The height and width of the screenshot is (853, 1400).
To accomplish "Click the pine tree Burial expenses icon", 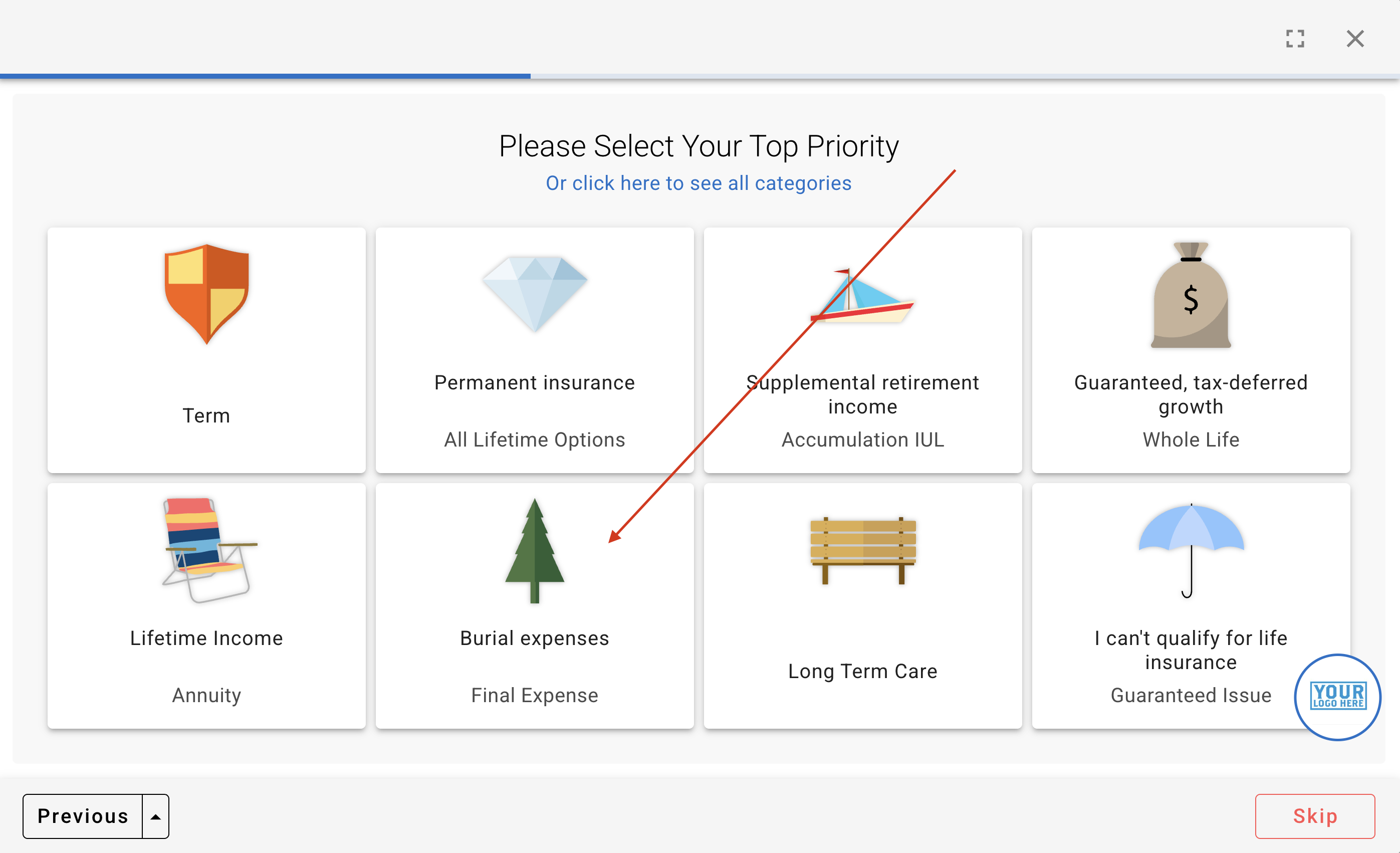I will 535,549.
